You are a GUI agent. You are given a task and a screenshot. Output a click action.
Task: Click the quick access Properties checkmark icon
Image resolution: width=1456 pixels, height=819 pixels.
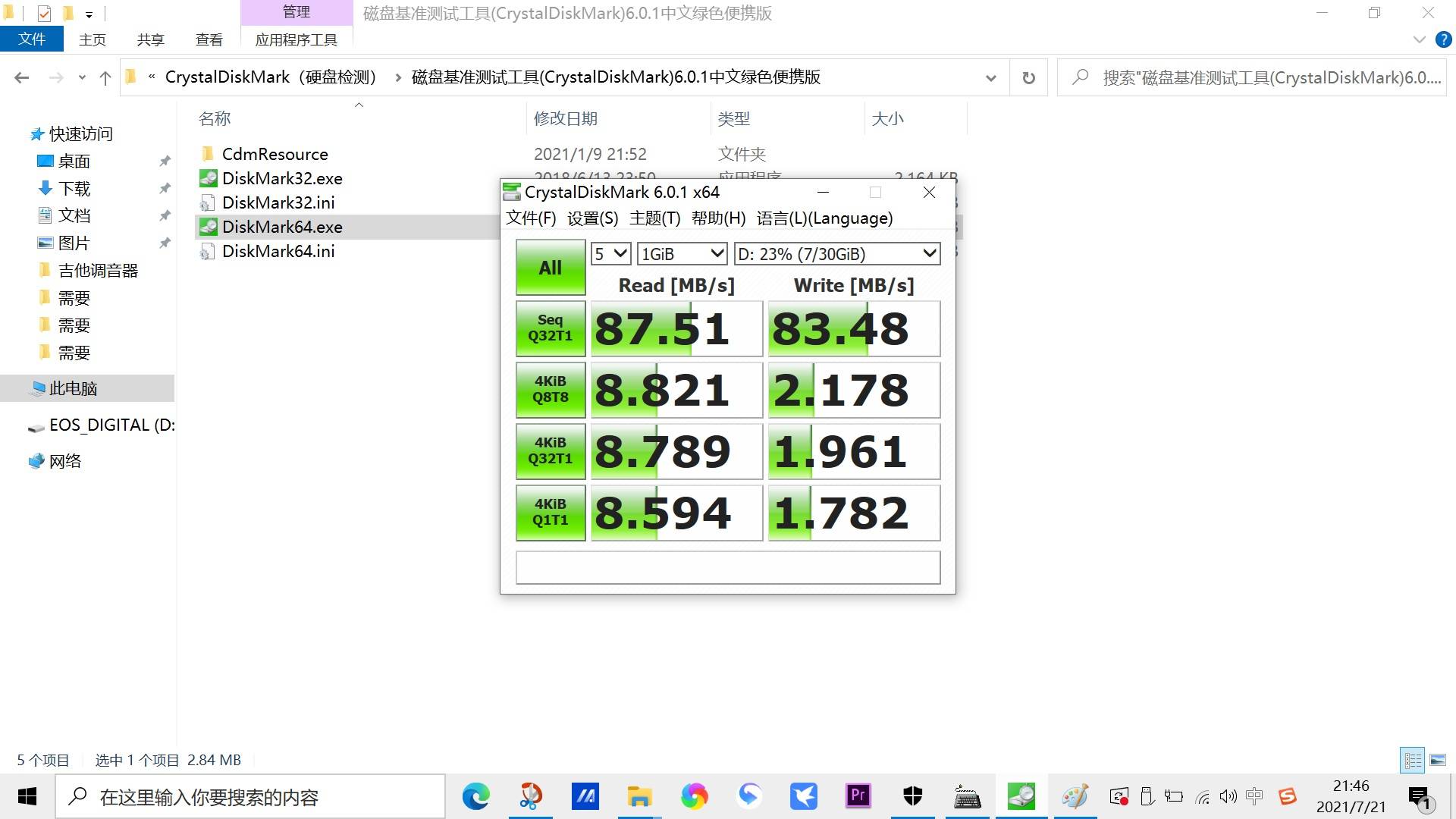44,13
